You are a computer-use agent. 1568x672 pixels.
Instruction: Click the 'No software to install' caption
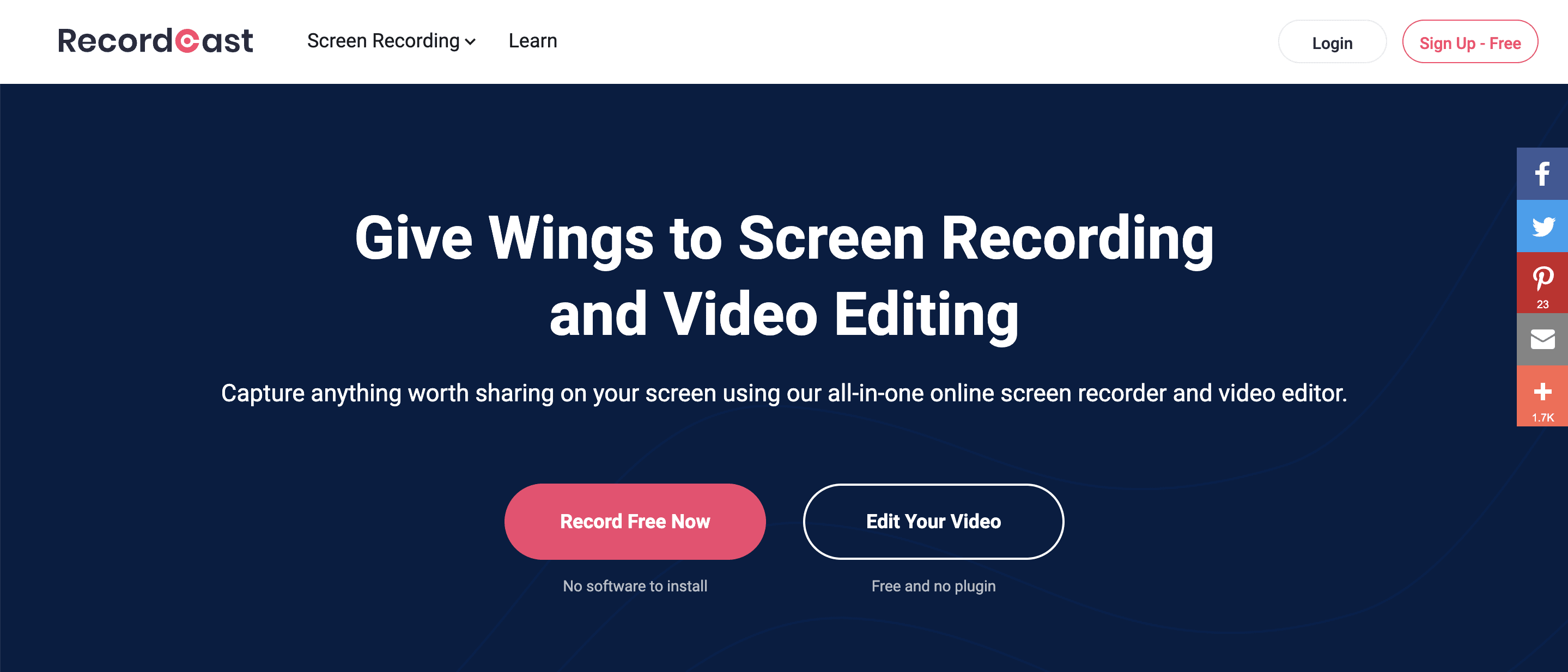pos(635,585)
